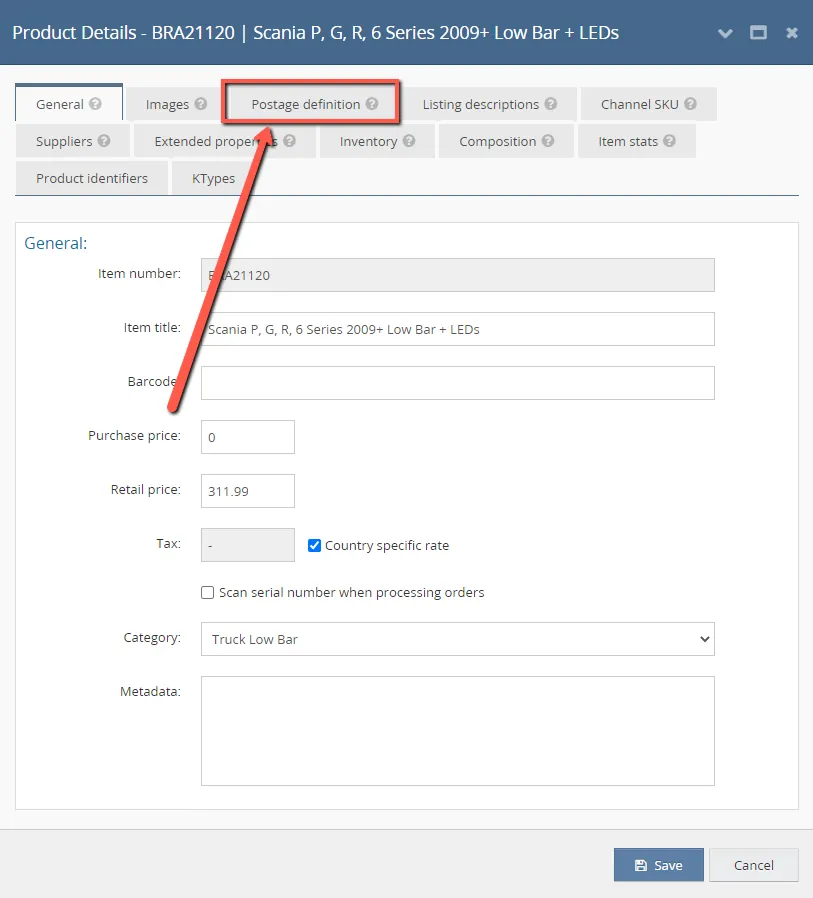Click into the Purchase price field

click(x=247, y=437)
